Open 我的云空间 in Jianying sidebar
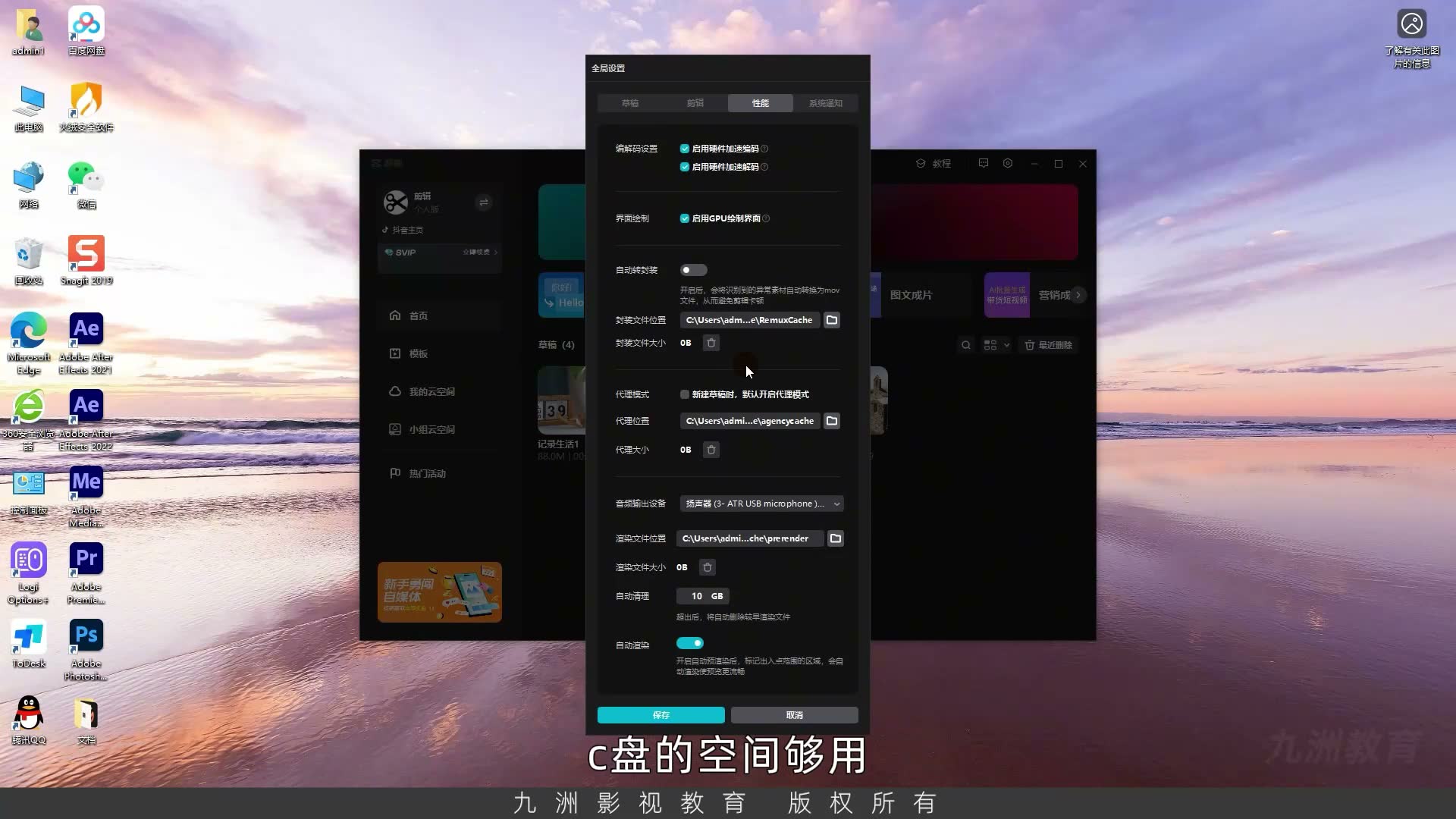Image resolution: width=1456 pixels, height=819 pixels. coord(440,391)
